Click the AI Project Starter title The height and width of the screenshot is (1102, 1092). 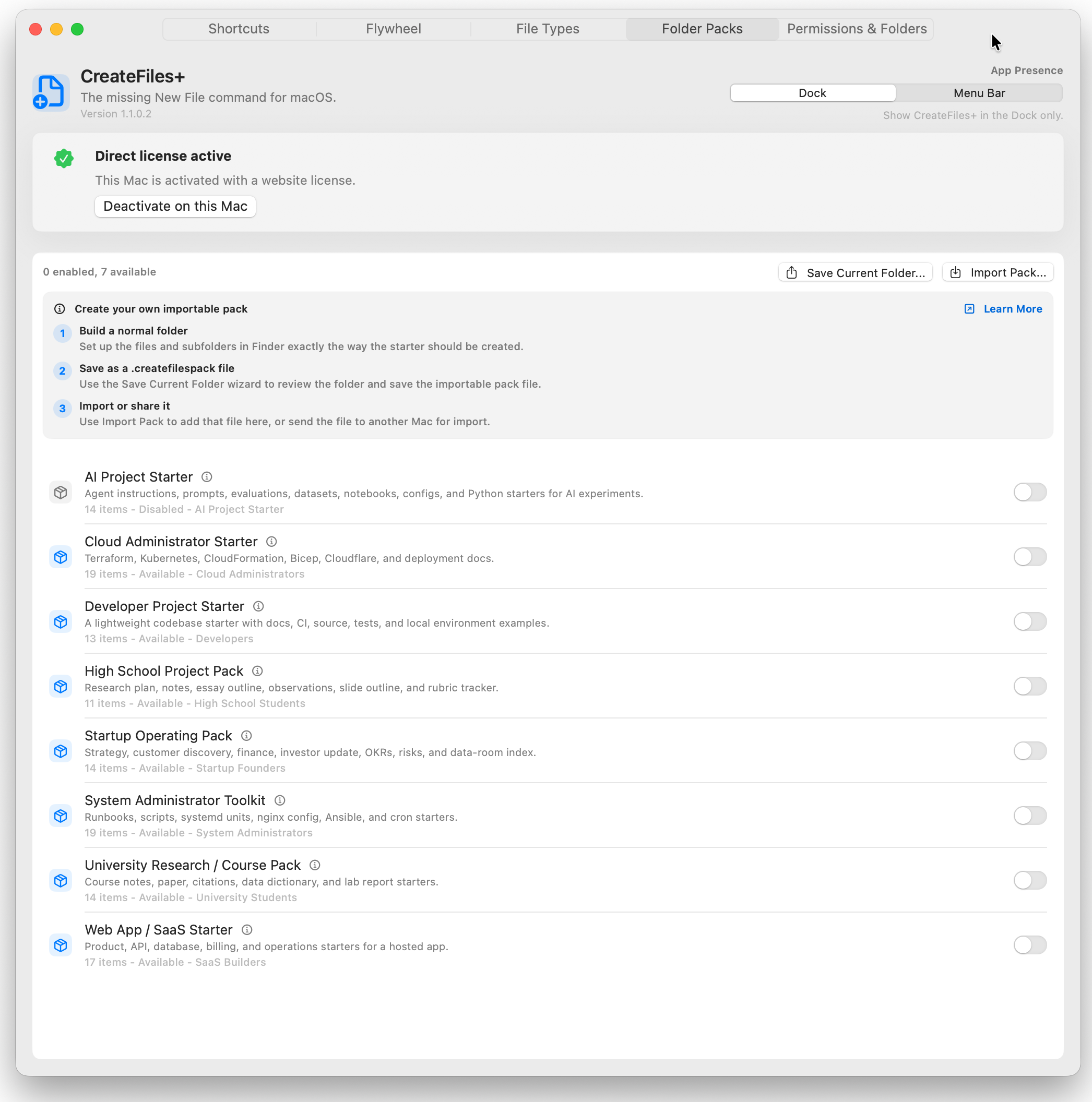tap(139, 477)
